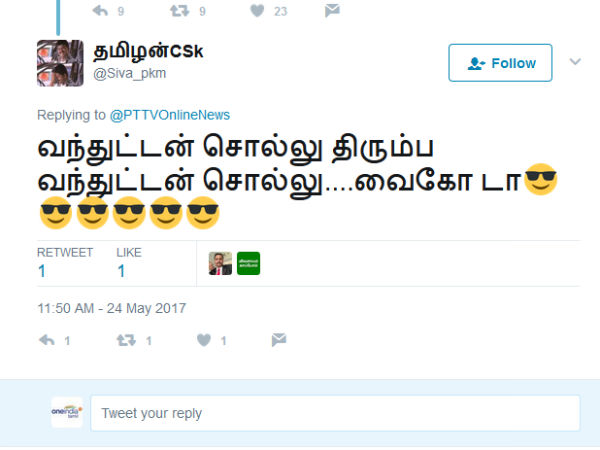Image resolution: width=600 pixels, height=450 pixels.
Task: Click the 11:50 AM - 24 May 2017 timestamp
Action: [x=112, y=308]
